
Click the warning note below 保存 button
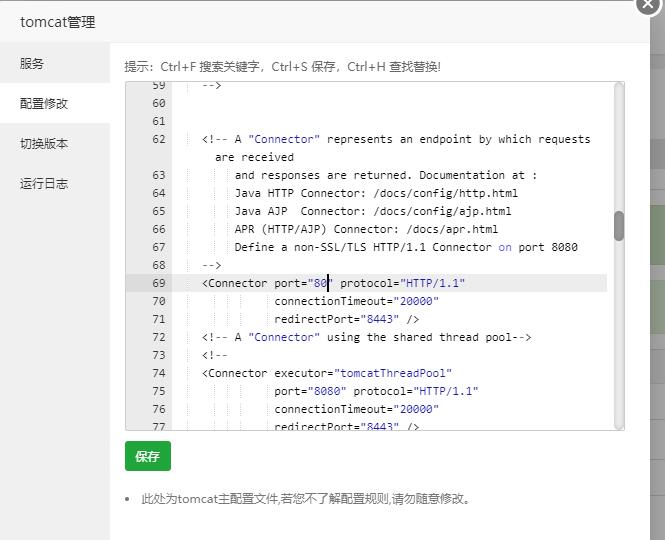point(306,499)
